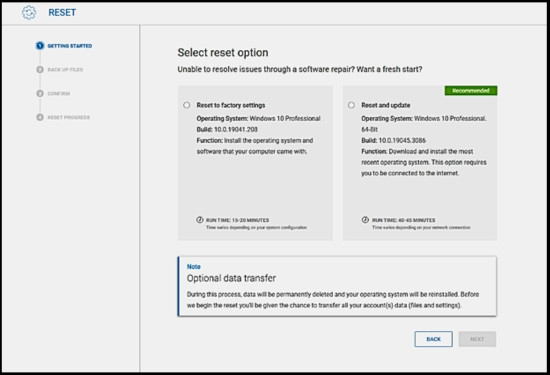Click the clock icon next to Run time 15-20 minutes
Viewport: 550px width, 375px height.
200,220
